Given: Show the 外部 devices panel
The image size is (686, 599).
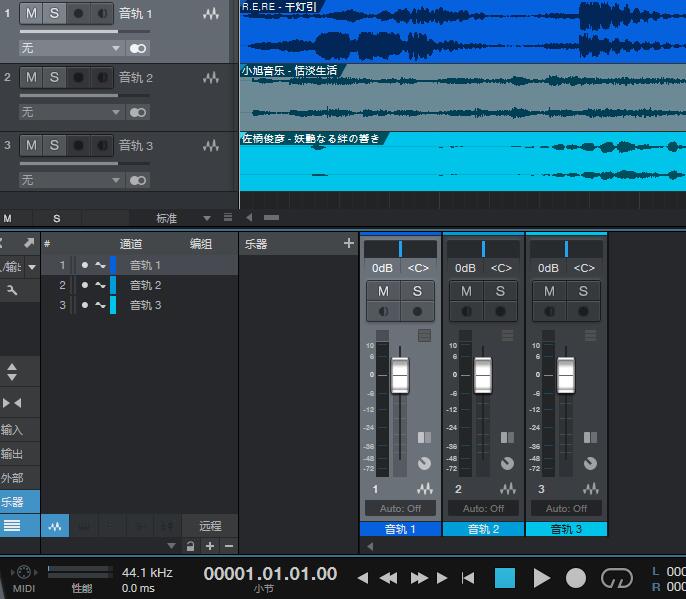Looking at the screenshot, I should click(12, 478).
